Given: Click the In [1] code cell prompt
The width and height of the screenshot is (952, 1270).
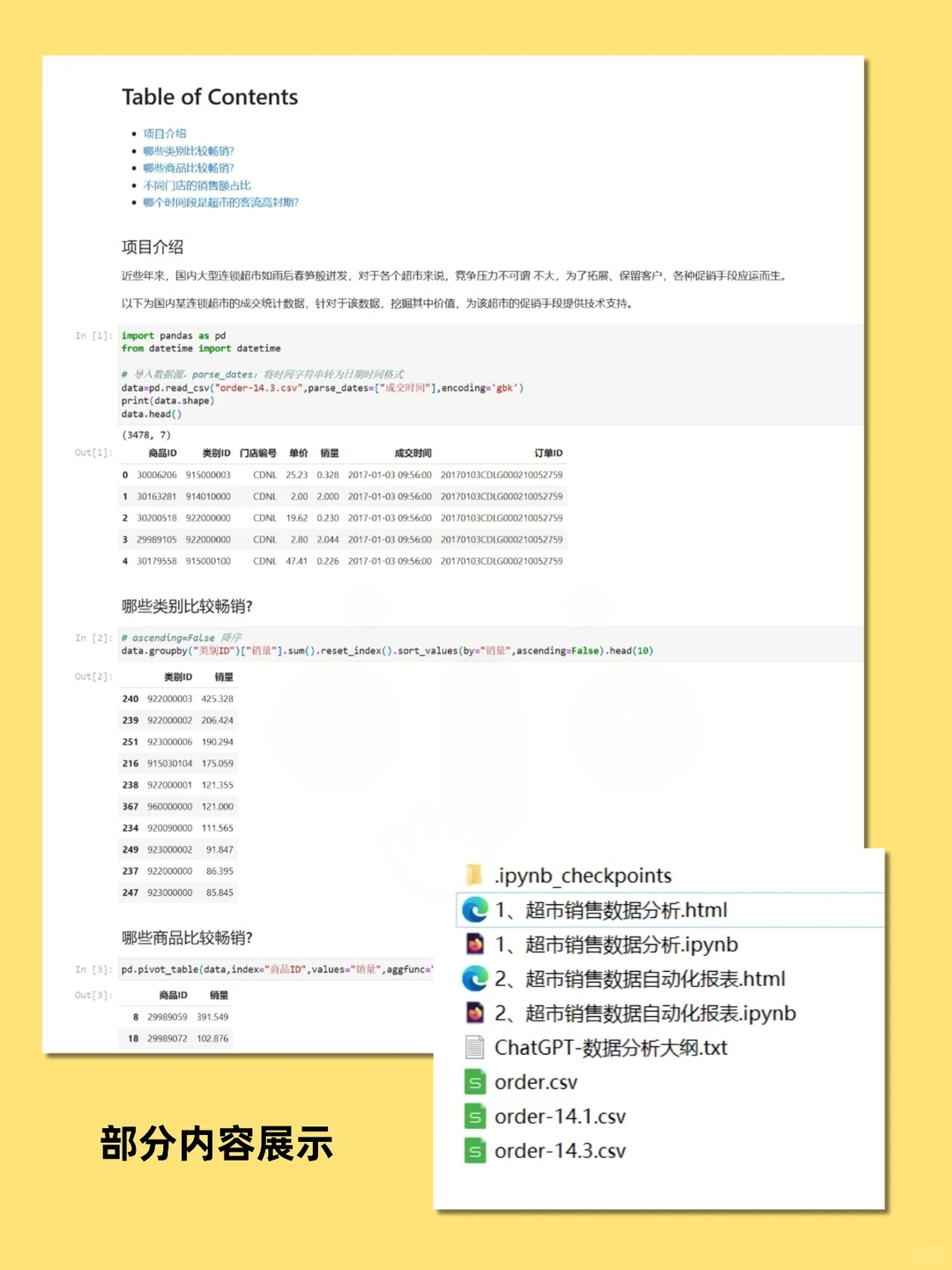Looking at the screenshot, I should point(92,335).
